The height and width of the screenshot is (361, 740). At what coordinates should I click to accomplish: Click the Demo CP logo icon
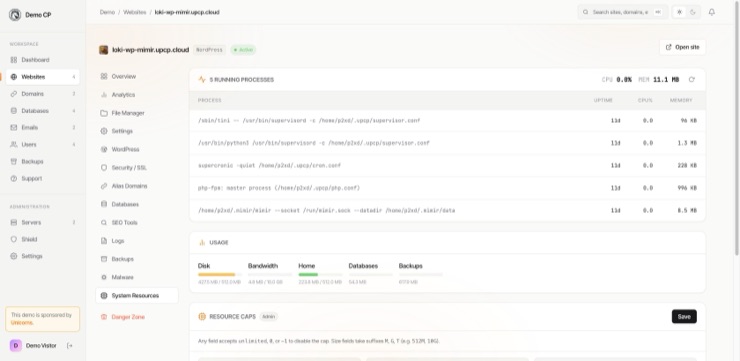click(x=15, y=15)
